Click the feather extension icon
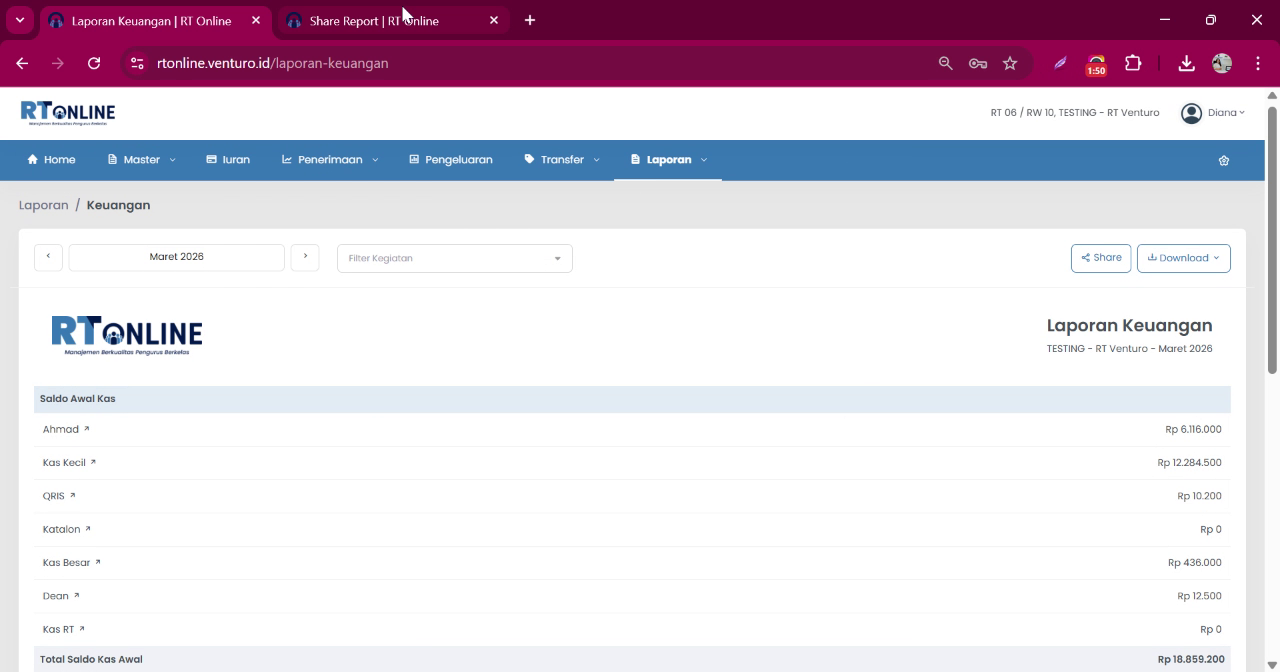Image resolution: width=1280 pixels, height=672 pixels. 1060,63
